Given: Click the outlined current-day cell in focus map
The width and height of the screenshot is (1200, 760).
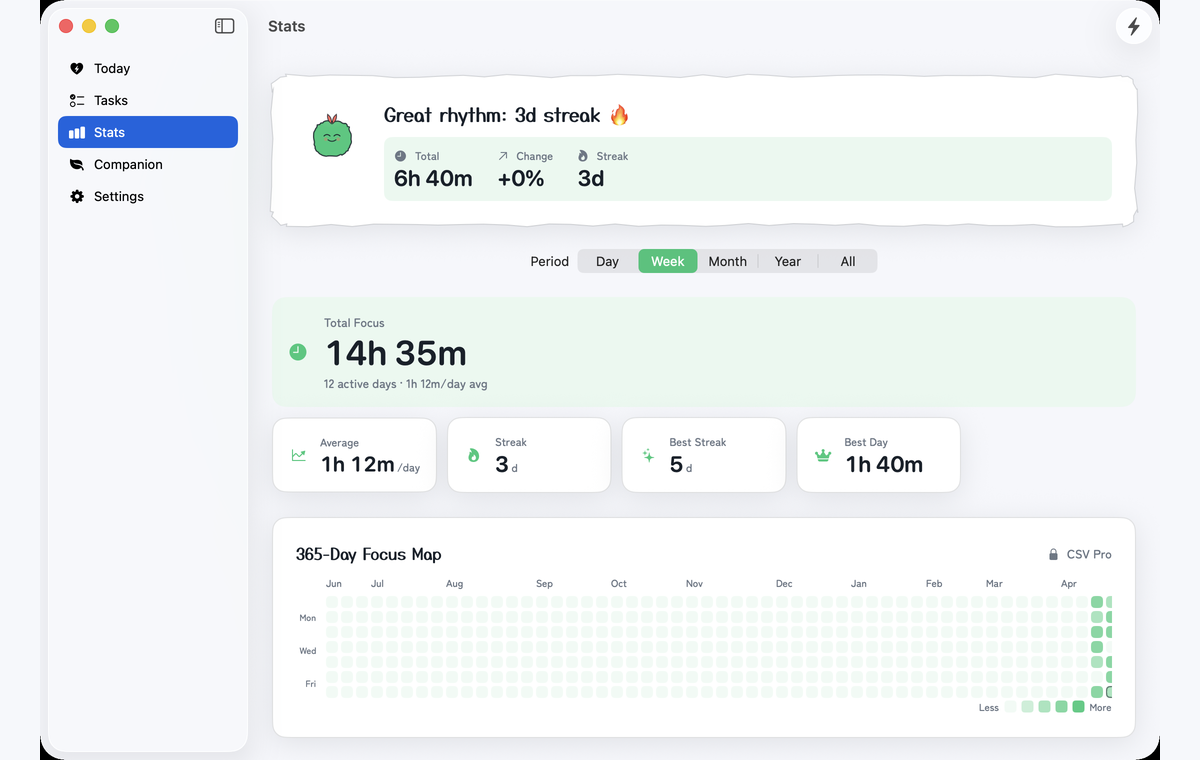Looking at the screenshot, I should point(1110,692).
